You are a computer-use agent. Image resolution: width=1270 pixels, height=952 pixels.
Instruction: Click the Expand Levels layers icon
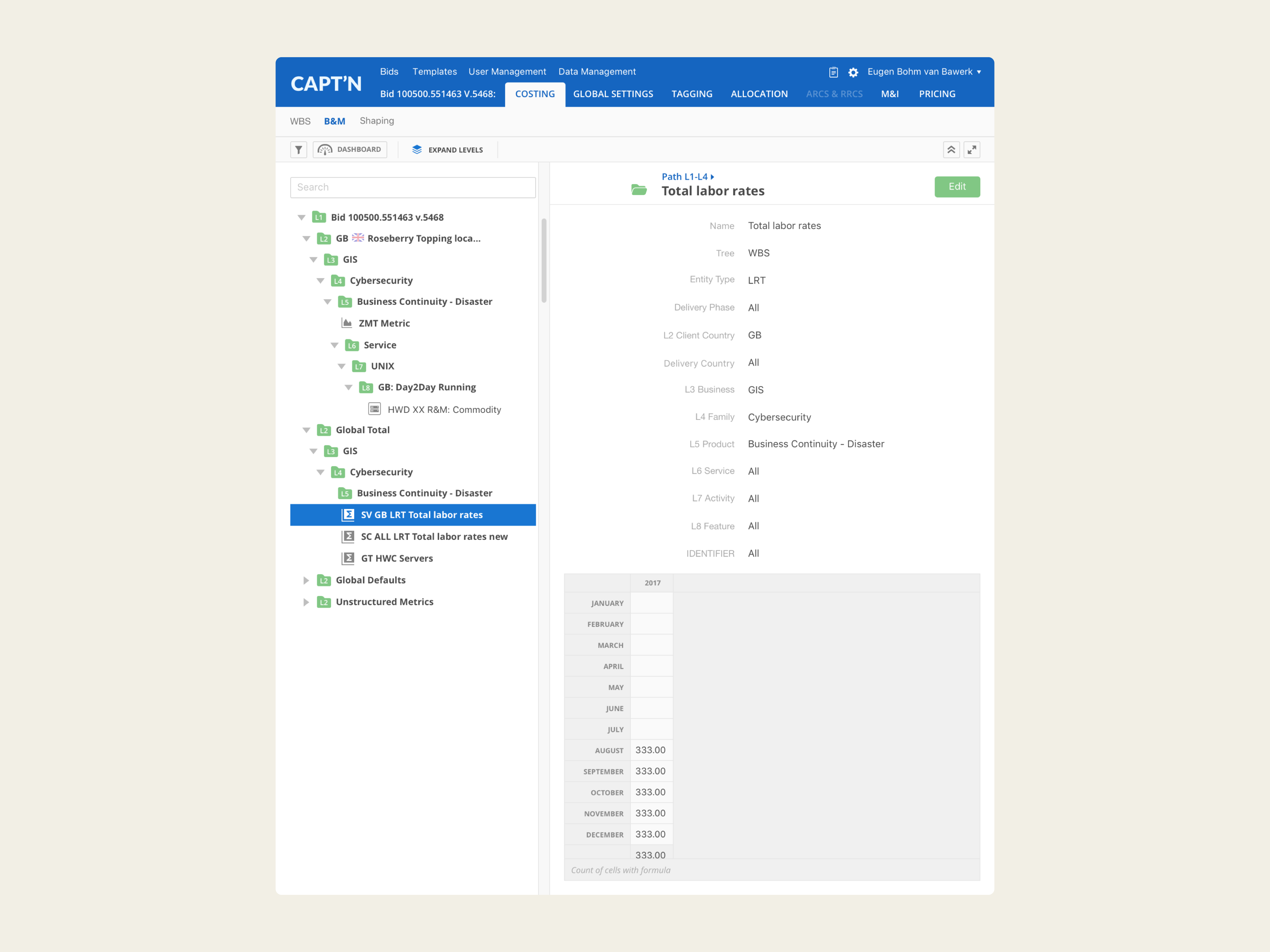417,150
